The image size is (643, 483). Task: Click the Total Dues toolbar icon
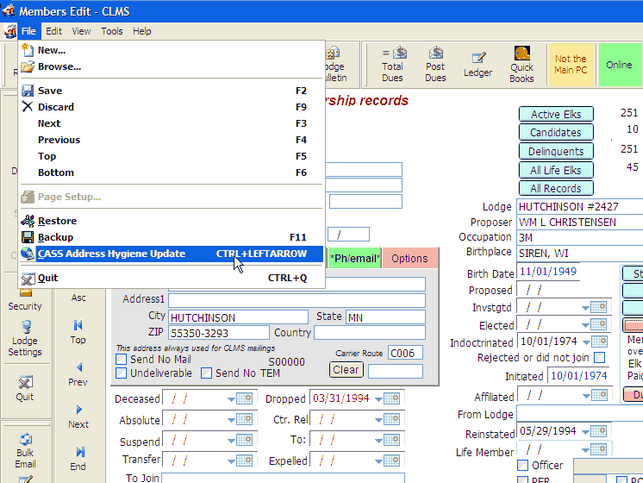click(393, 64)
